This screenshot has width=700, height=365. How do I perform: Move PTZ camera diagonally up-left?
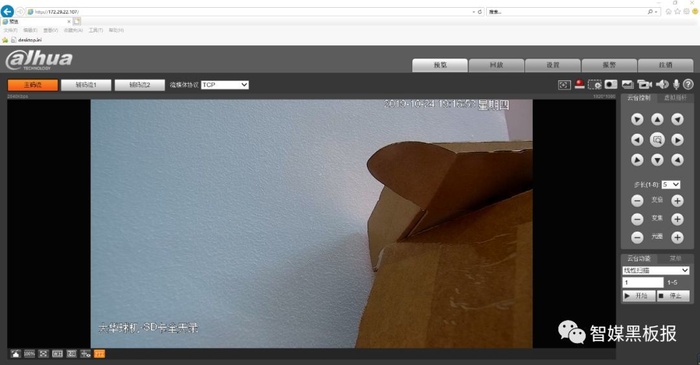(637, 119)
